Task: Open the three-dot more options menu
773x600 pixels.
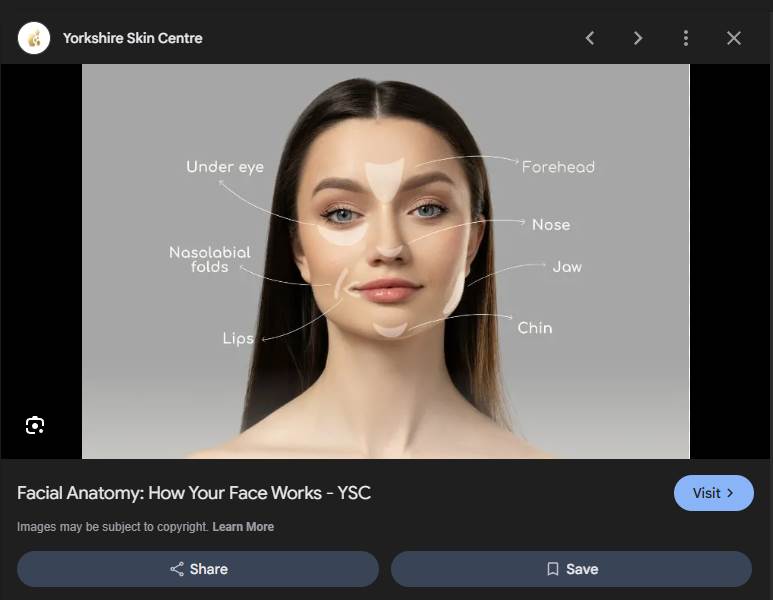Action: point(686,38)
